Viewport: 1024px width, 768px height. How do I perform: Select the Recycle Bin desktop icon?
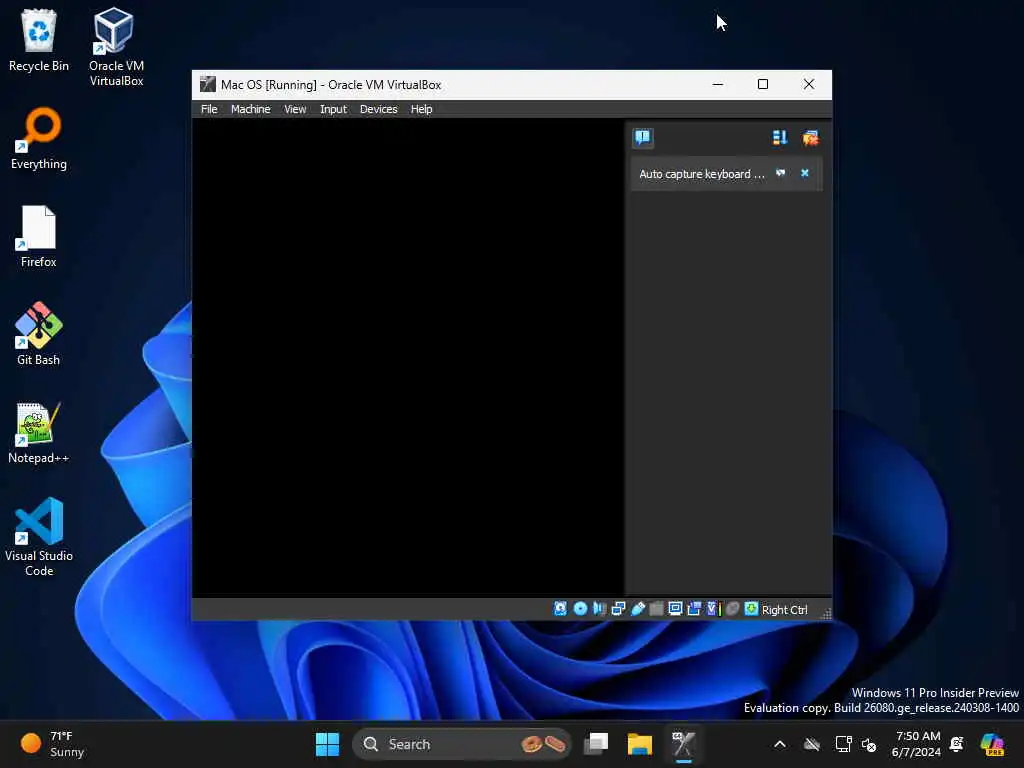click(39, 40)
